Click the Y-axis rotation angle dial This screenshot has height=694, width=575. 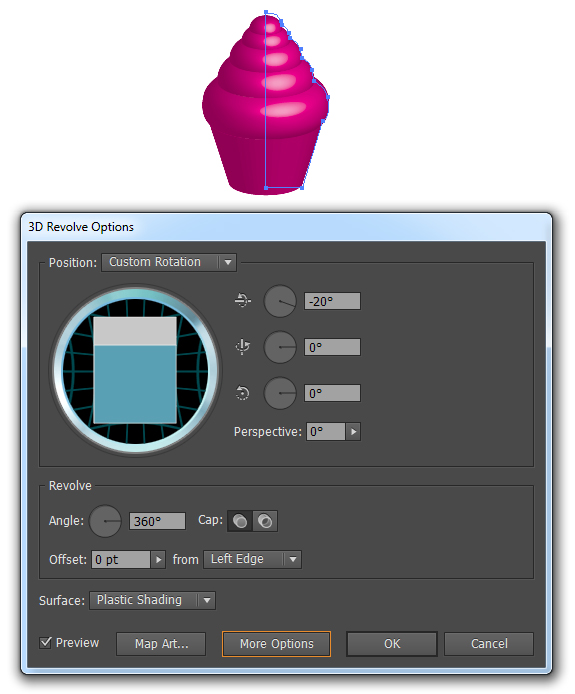(280, 347)
